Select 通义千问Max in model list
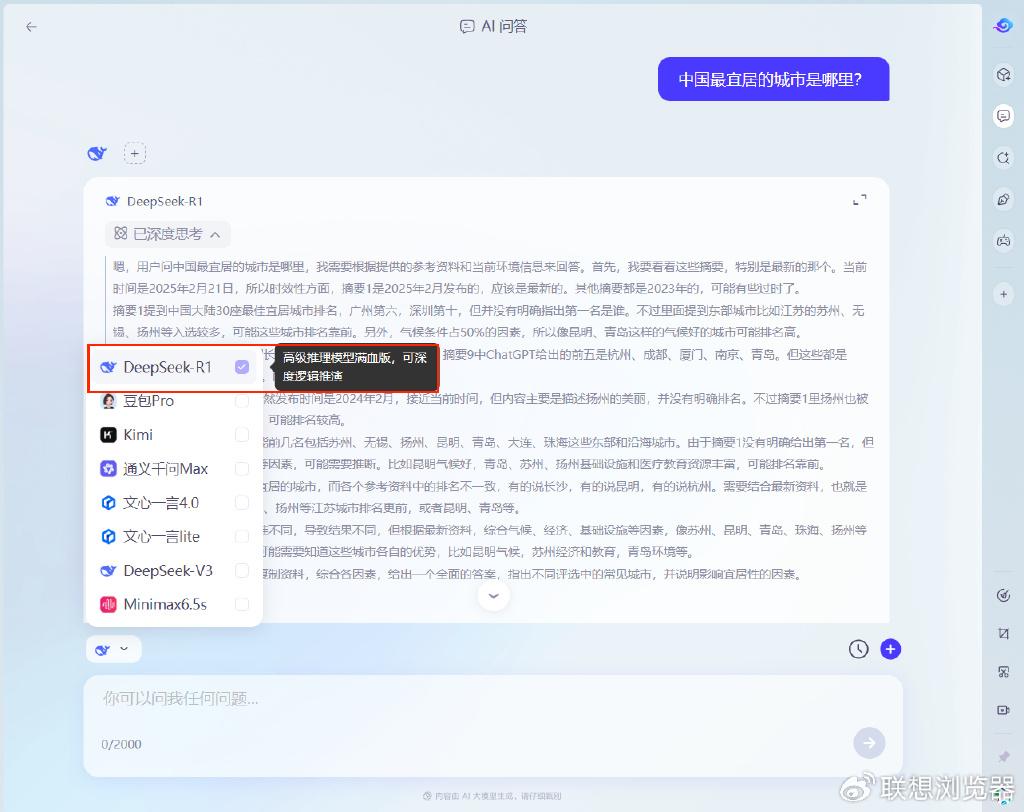 pos(174,468)
